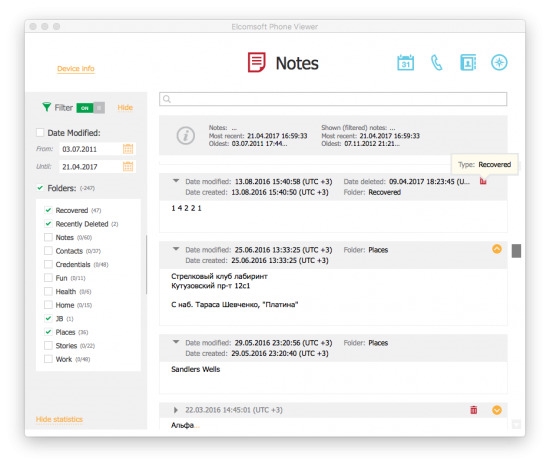Open the compass browser icon

(x=499, y=63)
